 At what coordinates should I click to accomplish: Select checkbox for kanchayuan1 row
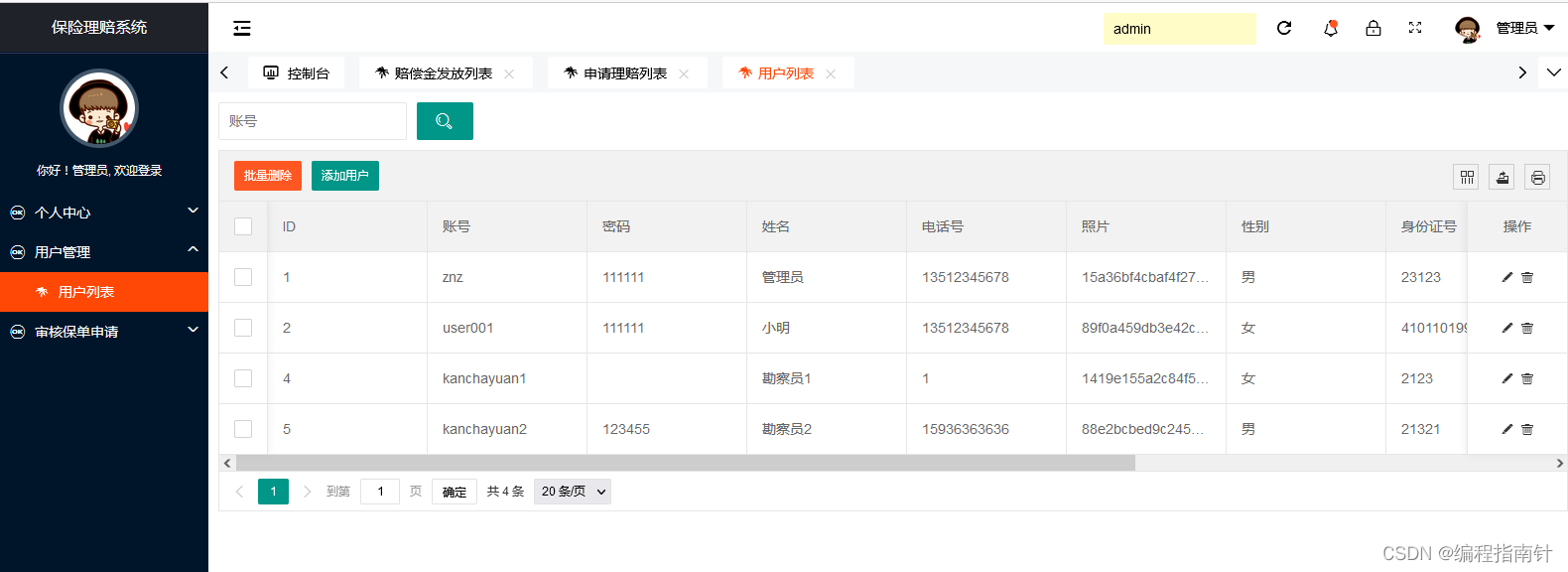tap(243, 378)
